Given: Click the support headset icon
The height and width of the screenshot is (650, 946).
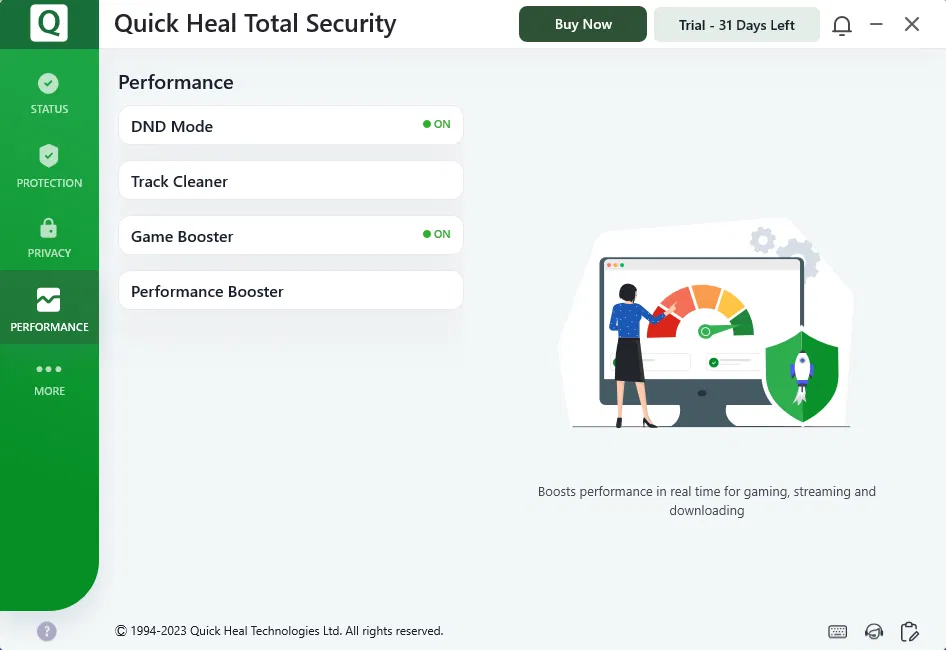Looking at the screenshot, I should pos(874,632).
